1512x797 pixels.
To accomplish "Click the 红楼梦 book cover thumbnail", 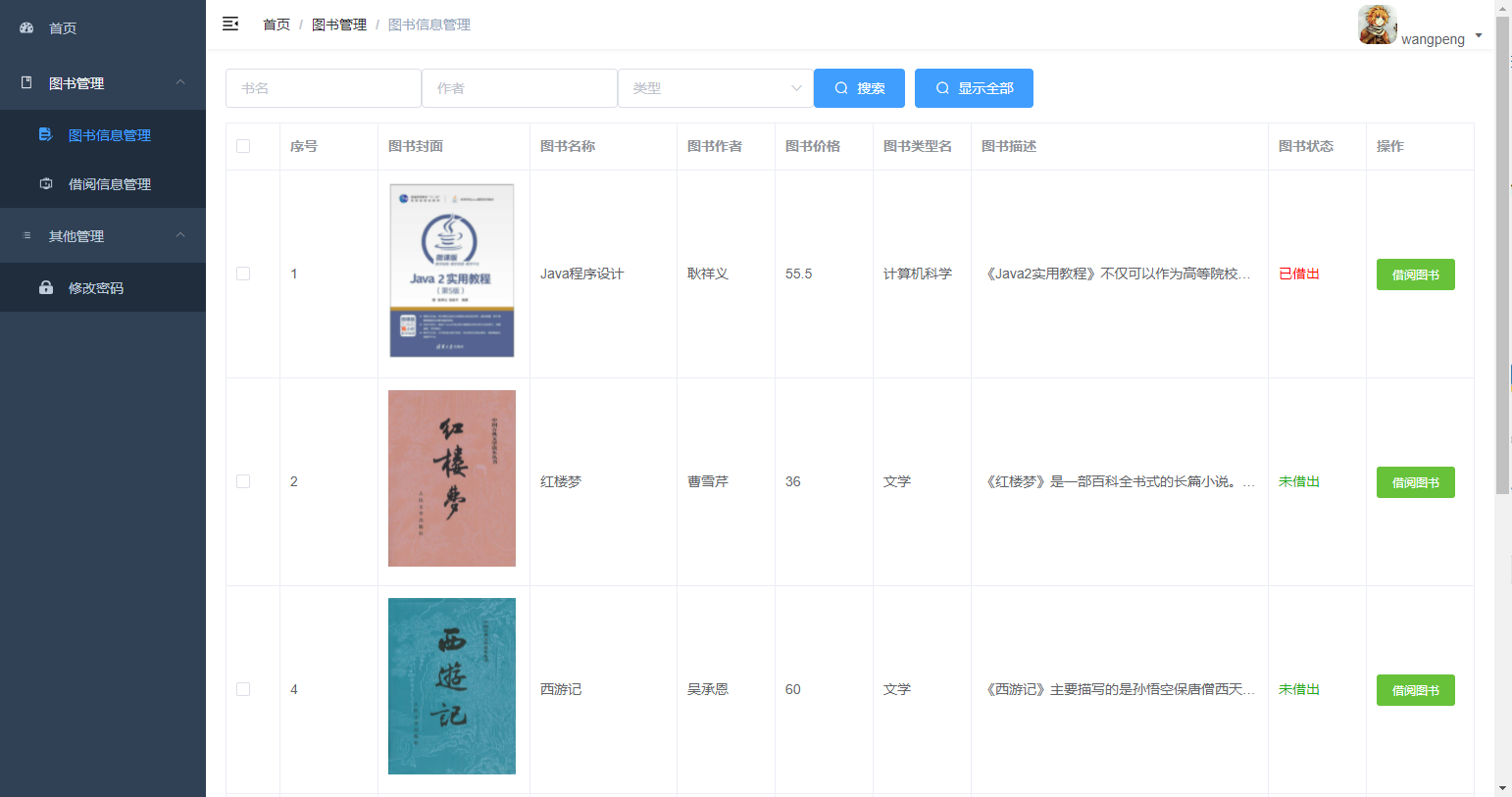I will pos(451,478).
